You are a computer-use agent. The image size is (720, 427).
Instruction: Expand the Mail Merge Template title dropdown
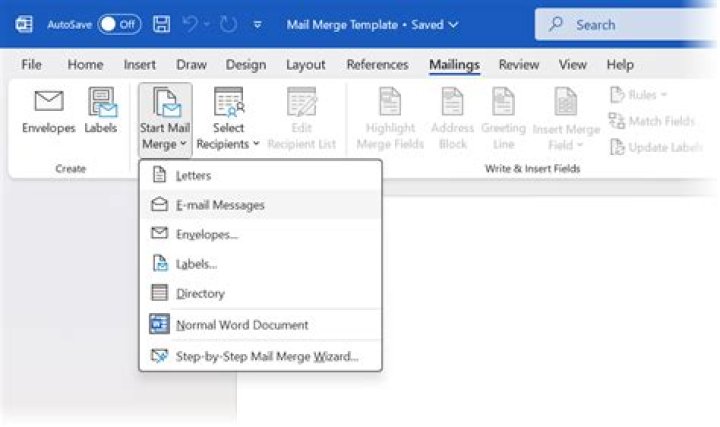(454, 25)
